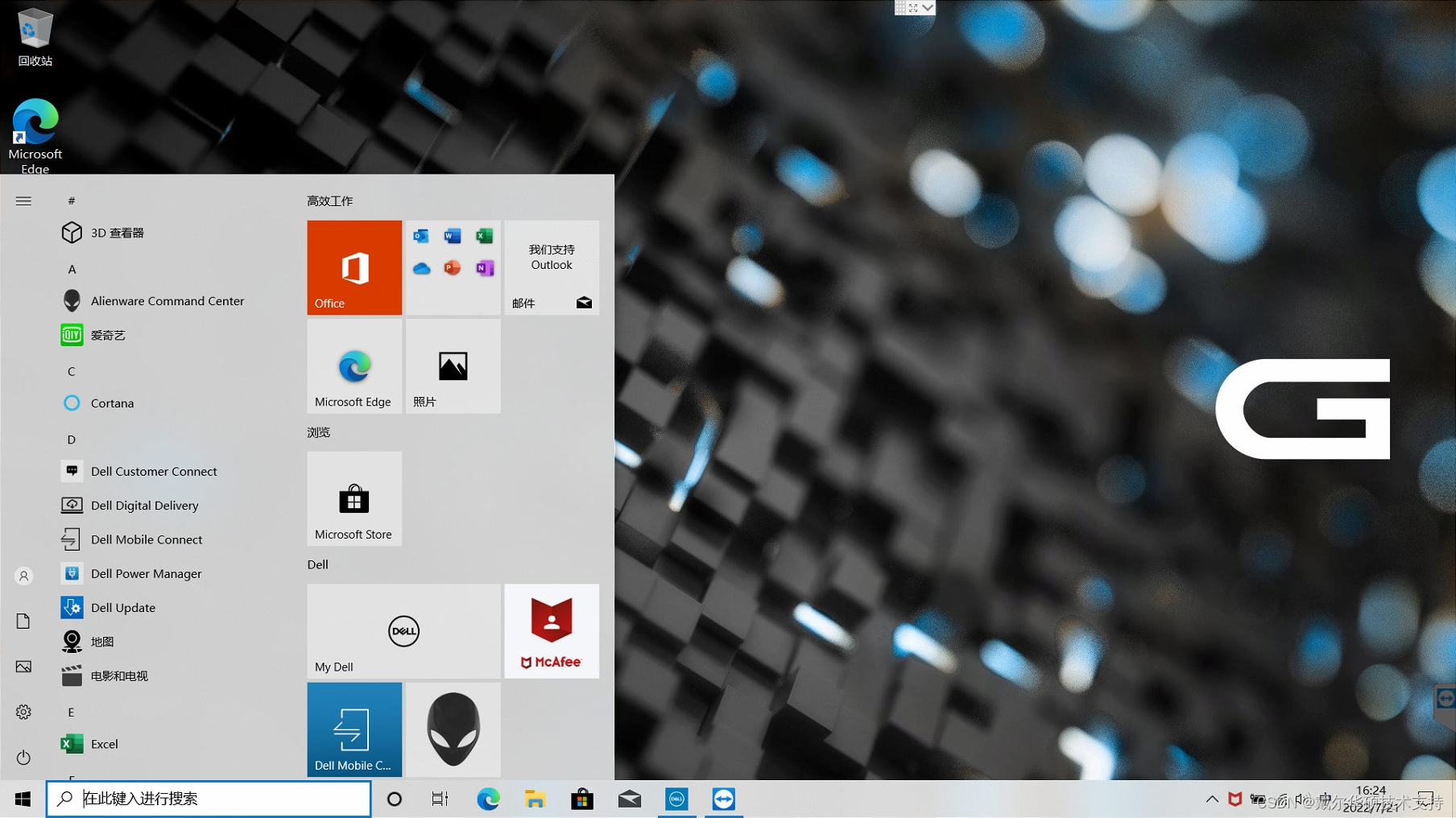
Task: Open Dell Digital Delivery
Action: coord(169,505)
